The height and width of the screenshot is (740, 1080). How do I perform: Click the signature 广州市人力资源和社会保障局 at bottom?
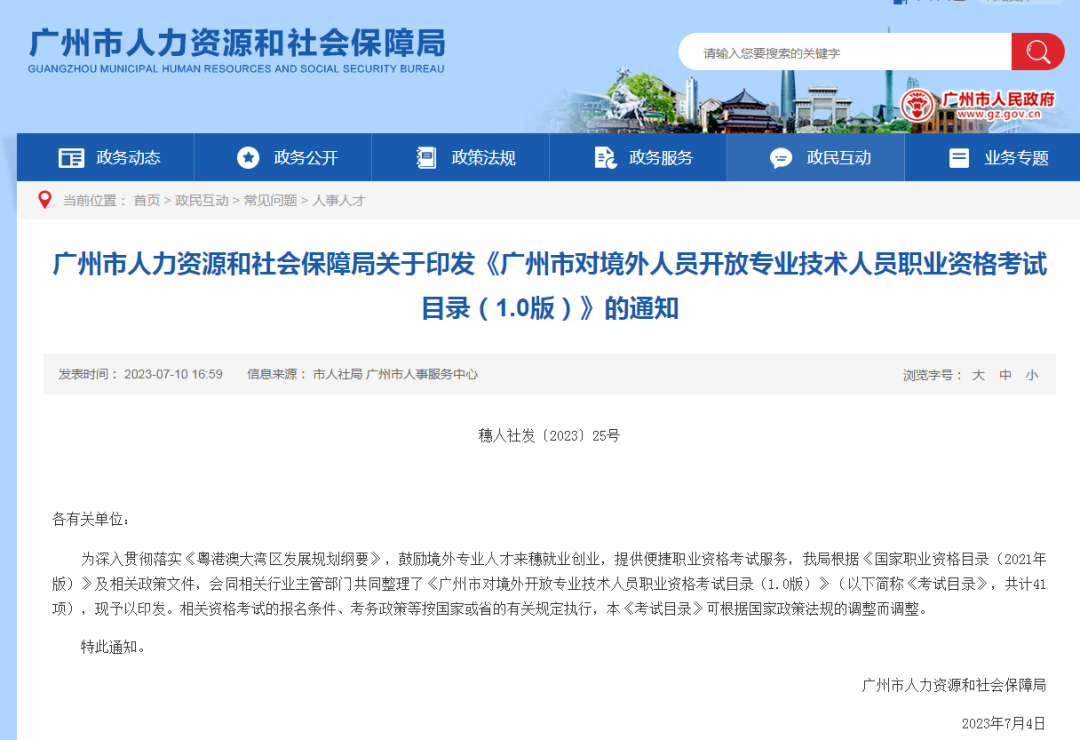click(954, 685)
